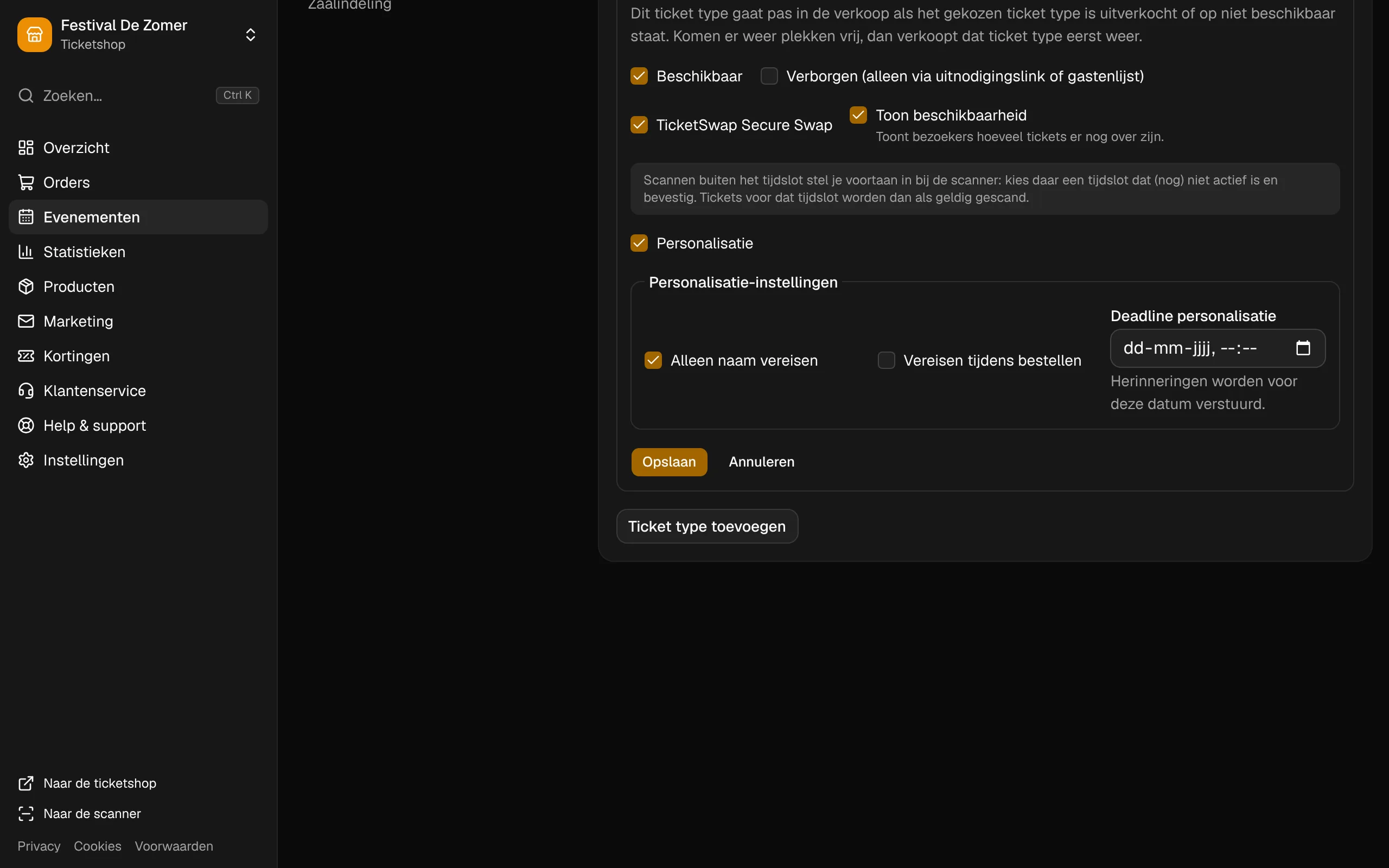Click the scanner frame icon
Image resolution: width=1389 pixels, height=868 pixels.
26,814
